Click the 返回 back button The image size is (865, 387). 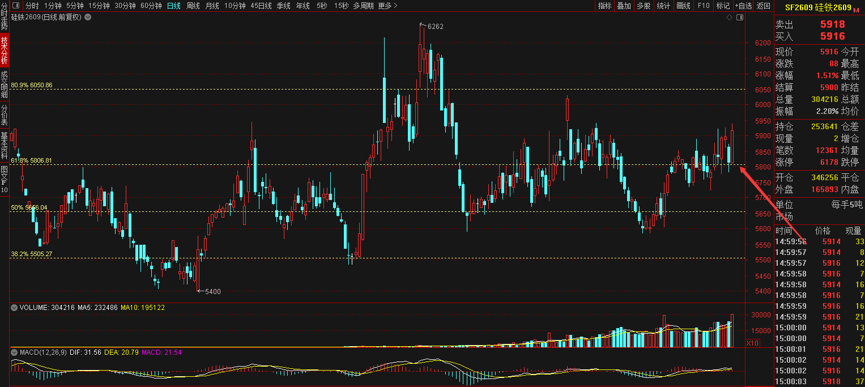coord(763,6)
